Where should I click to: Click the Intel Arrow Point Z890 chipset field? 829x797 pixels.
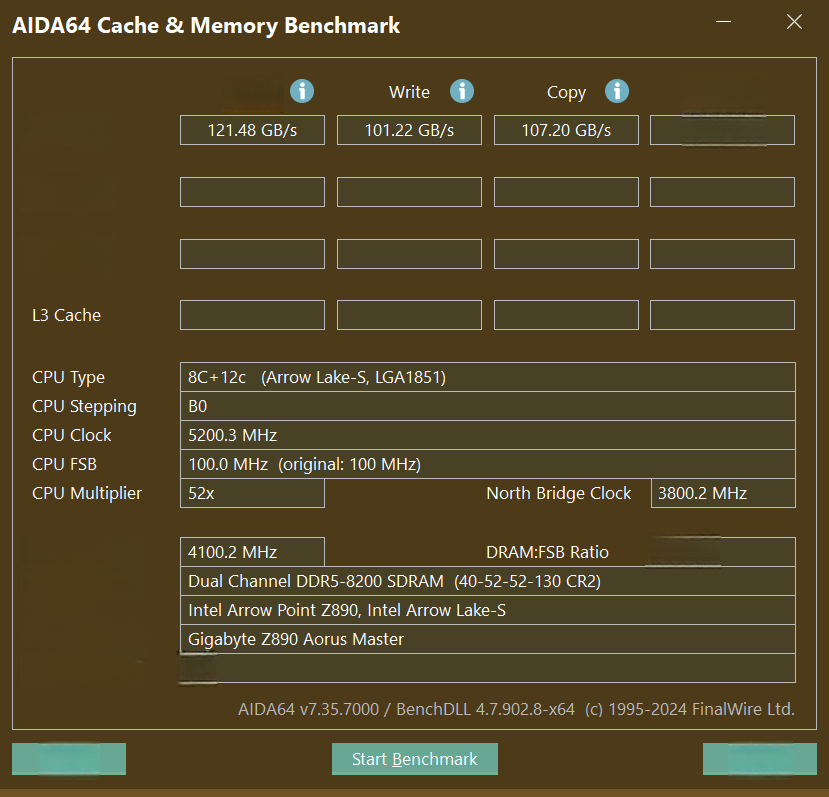(487, 610)
